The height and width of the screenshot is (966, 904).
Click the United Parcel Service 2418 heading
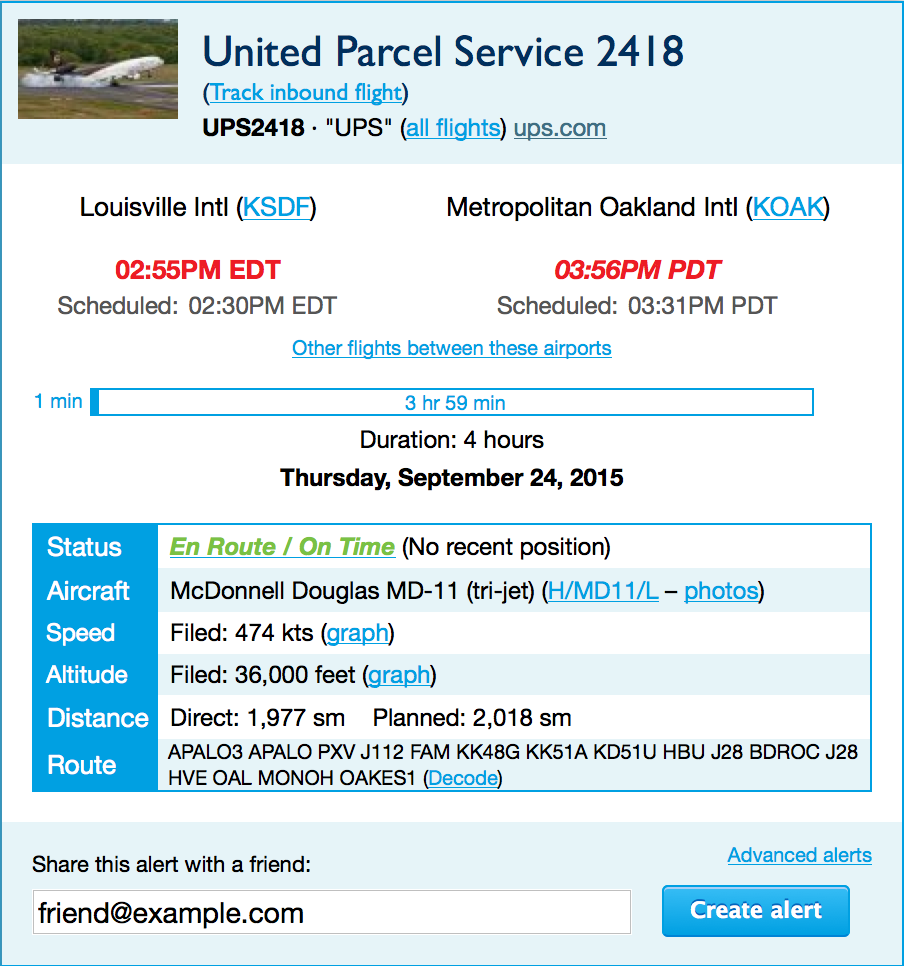coord(443,51)
